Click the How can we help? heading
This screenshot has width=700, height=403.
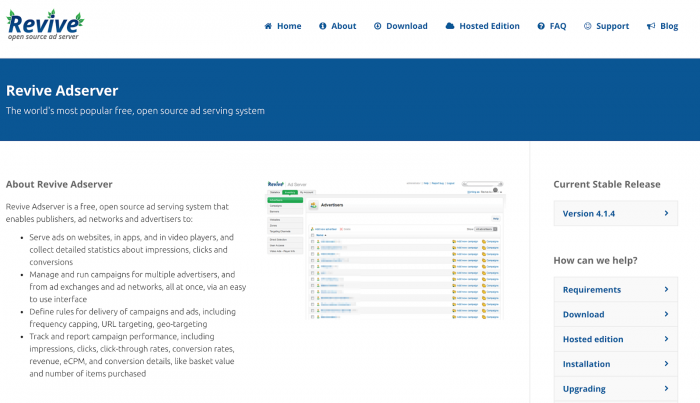click(x=596, y=260)
